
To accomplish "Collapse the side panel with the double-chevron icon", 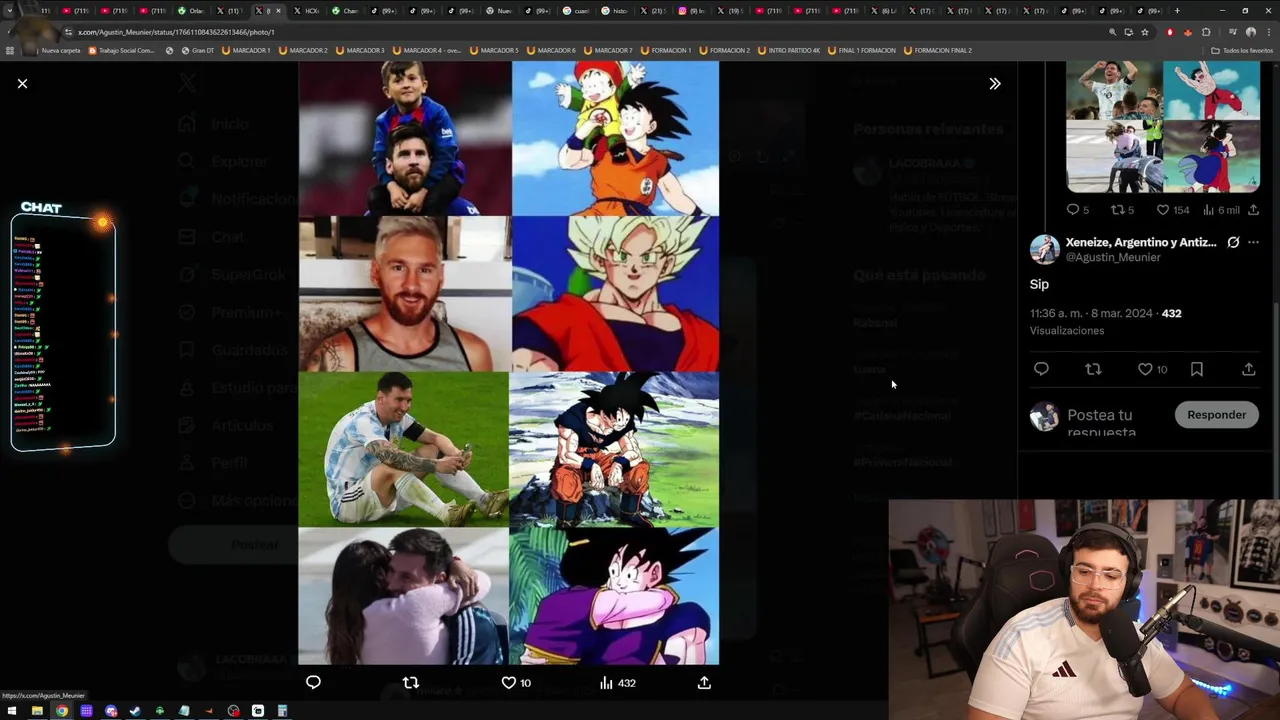I will tap(994, 84).
